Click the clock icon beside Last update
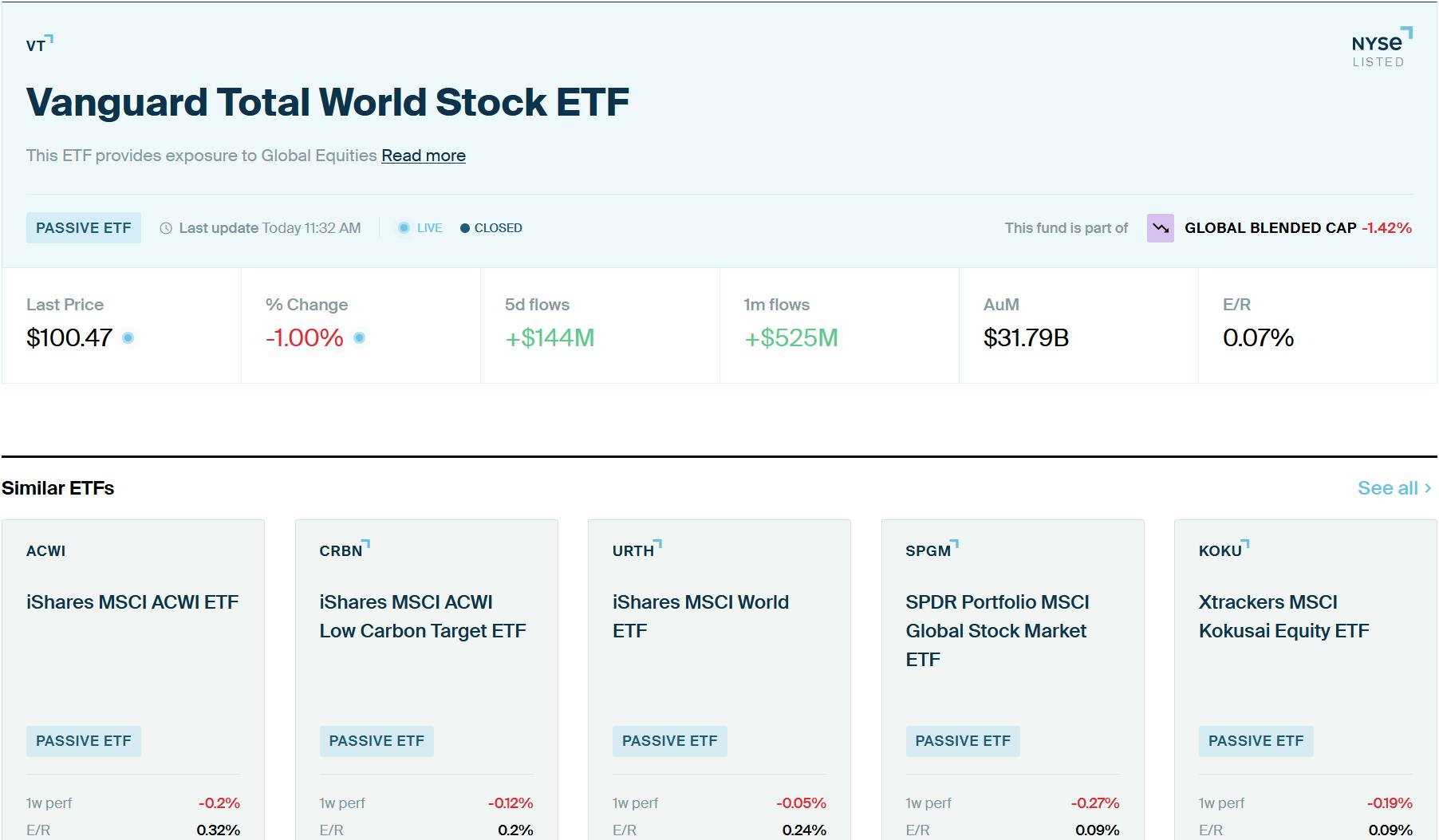Screen dimensions: 1439x840 coord(165,227)
